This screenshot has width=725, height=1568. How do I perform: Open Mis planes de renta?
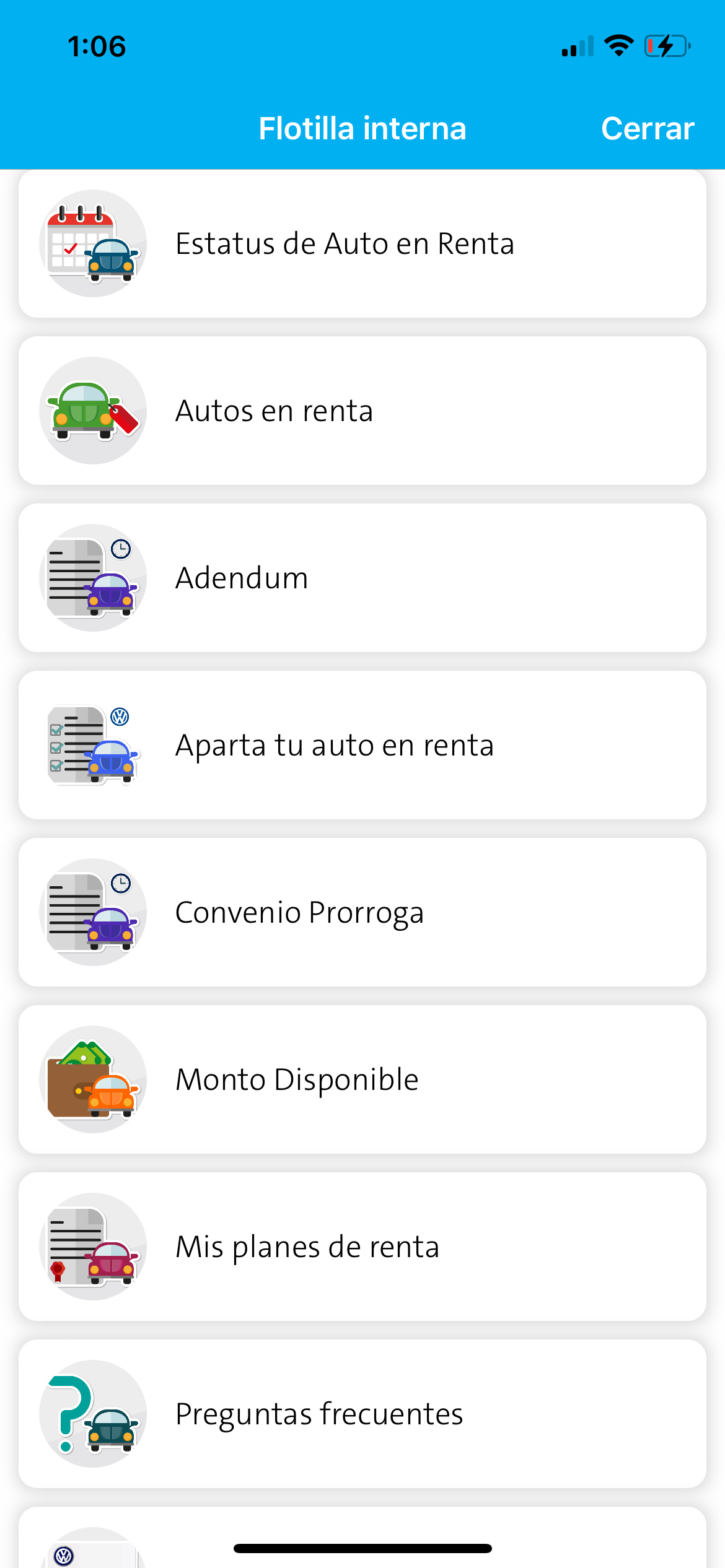(307, 1247)
